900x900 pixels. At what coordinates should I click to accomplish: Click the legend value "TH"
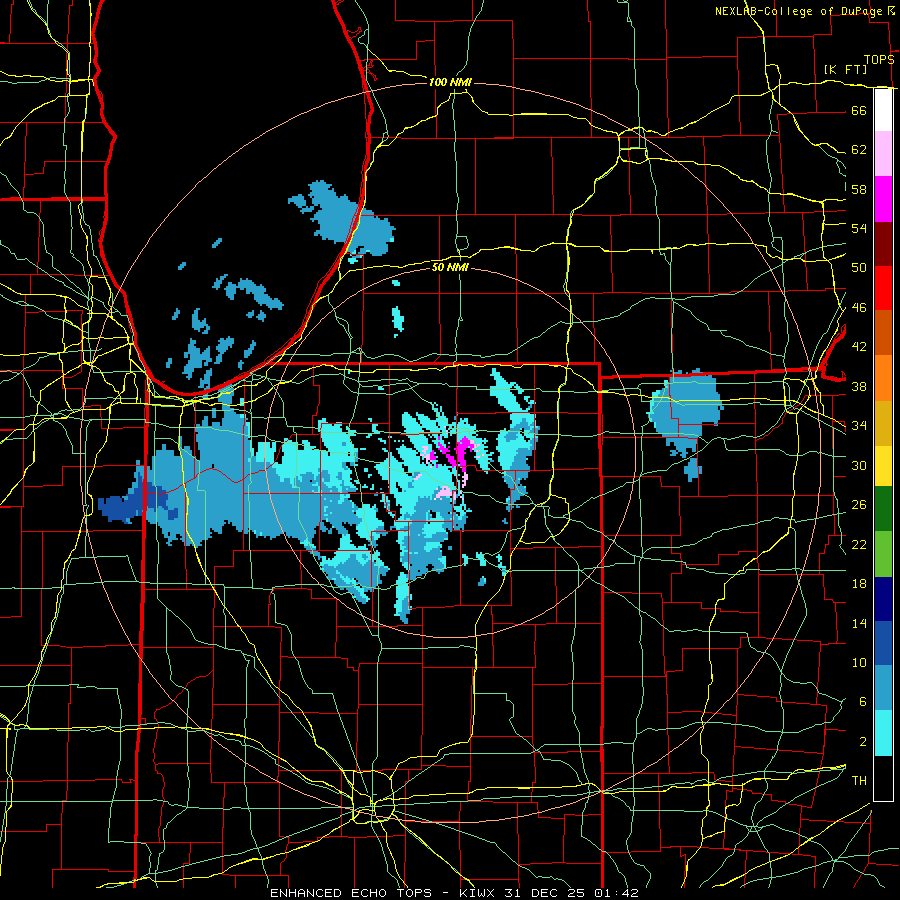coord(859,780)
